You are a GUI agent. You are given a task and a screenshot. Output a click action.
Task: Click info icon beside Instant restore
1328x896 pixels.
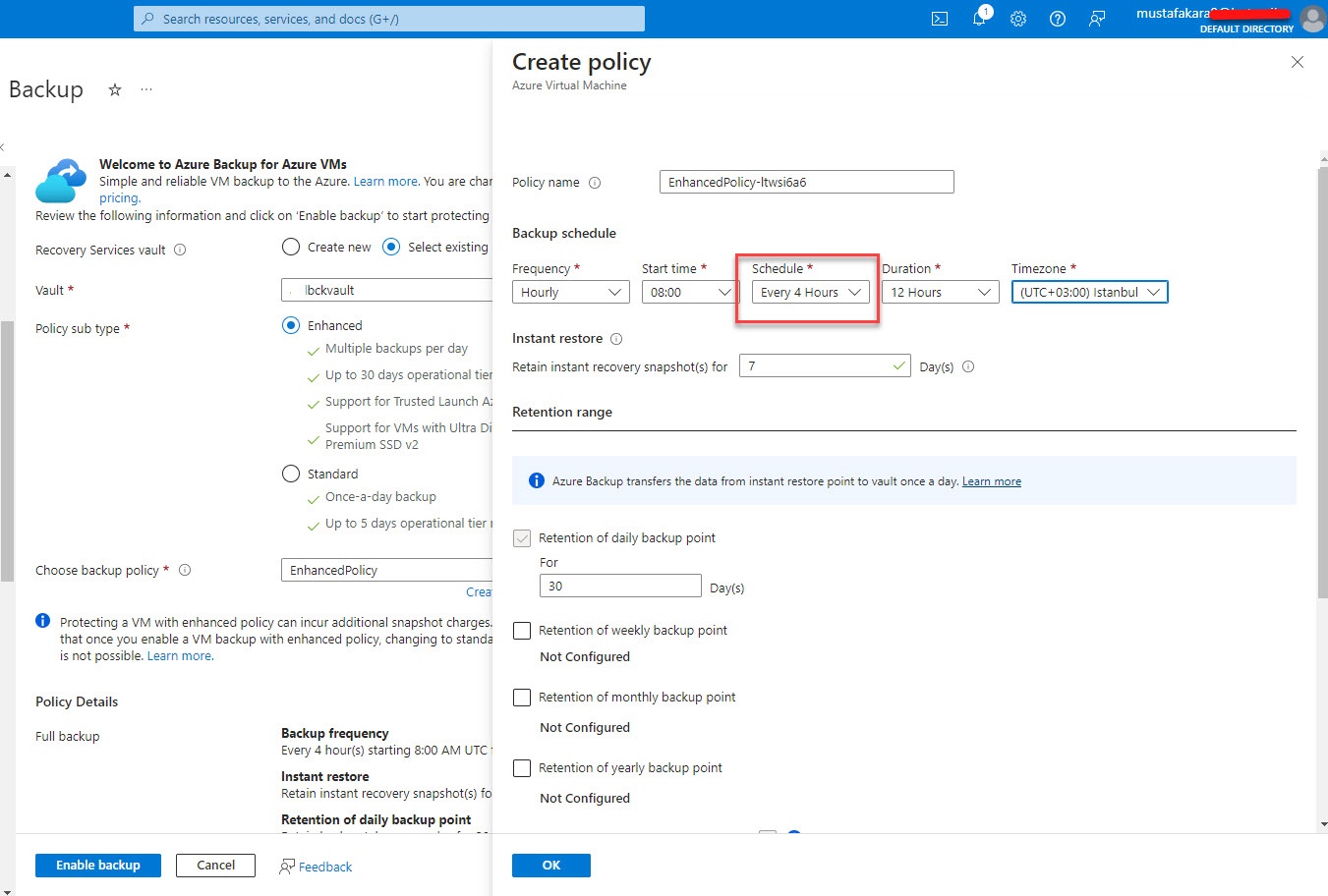(x=616, y=339)
